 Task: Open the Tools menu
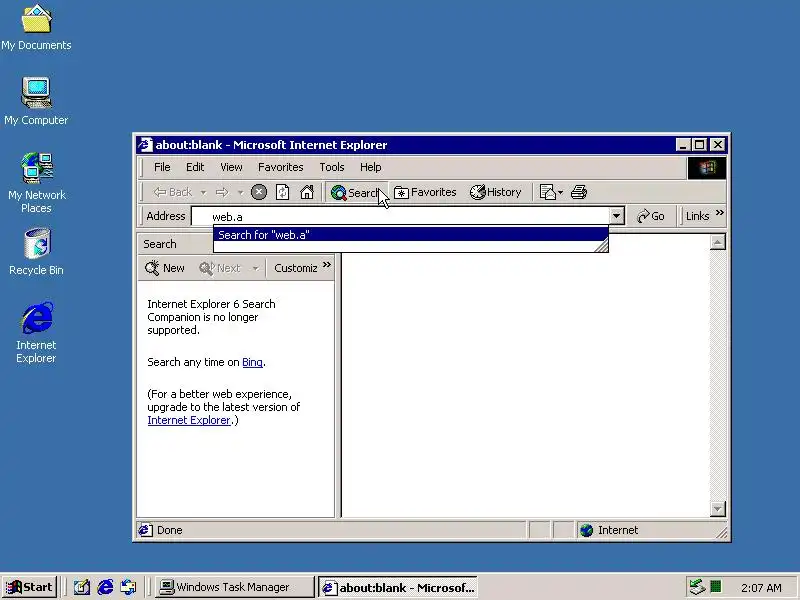(x=332, y=167)
